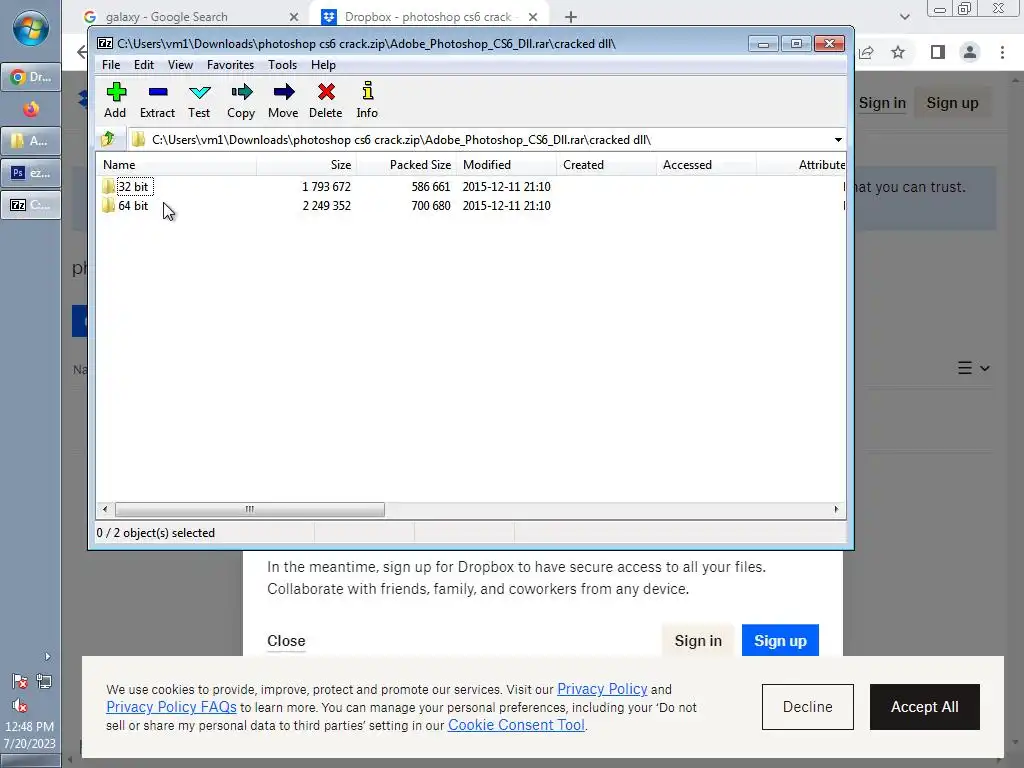1024x768 pixels.
Task: Open the Cookie Consent Tool link
Action: point(516,725)
